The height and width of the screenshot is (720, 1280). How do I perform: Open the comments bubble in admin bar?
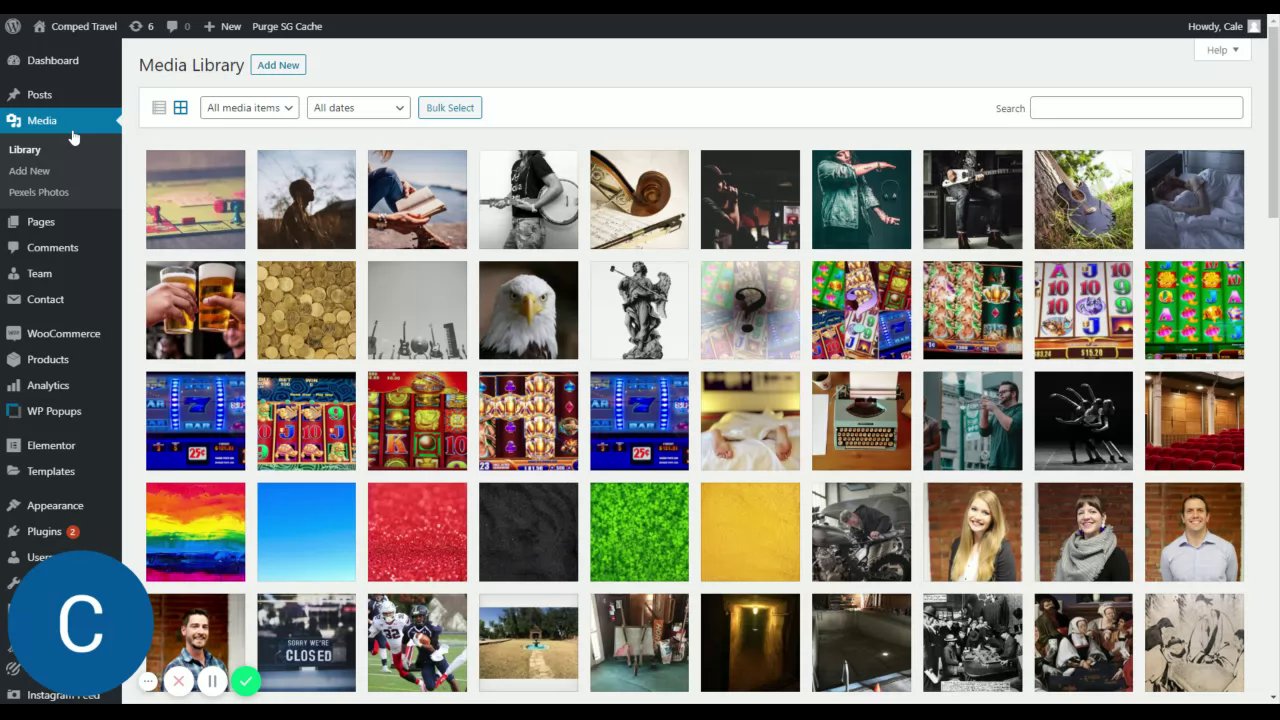[179, 26]
